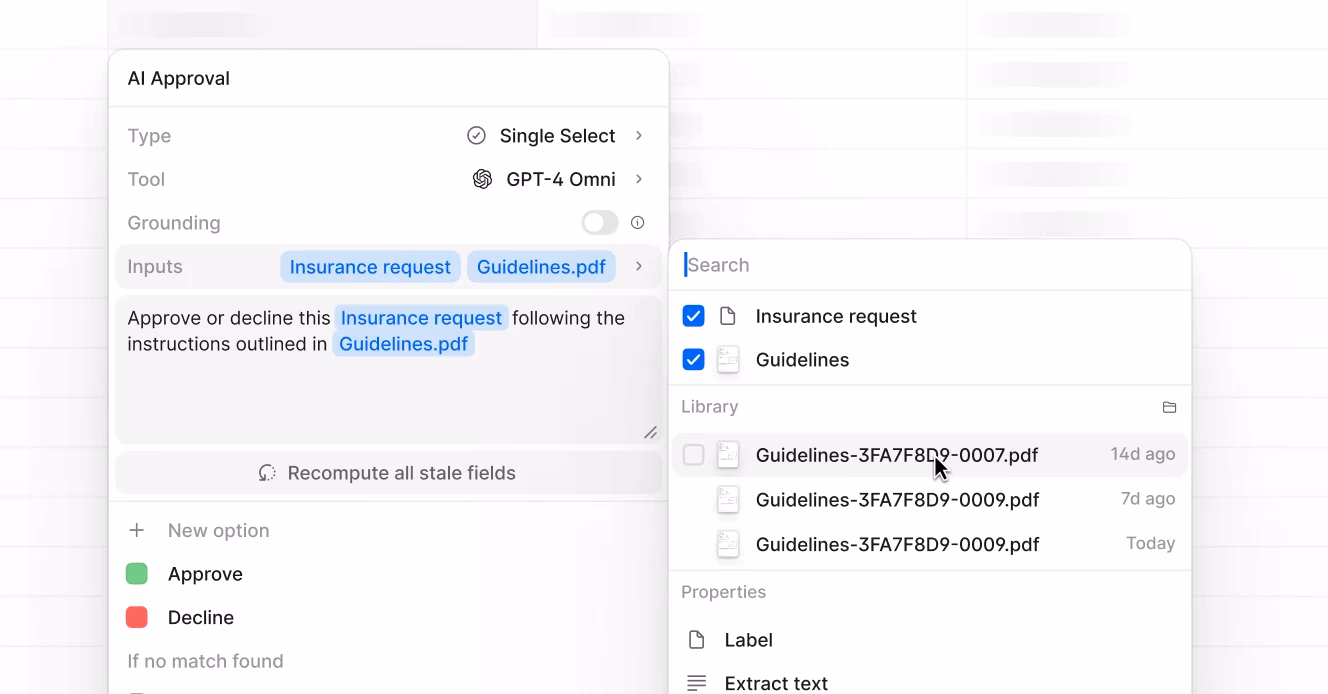Screen dimensions: 1328x694
Task: Select the Decline option label
Action: point(201,618)
